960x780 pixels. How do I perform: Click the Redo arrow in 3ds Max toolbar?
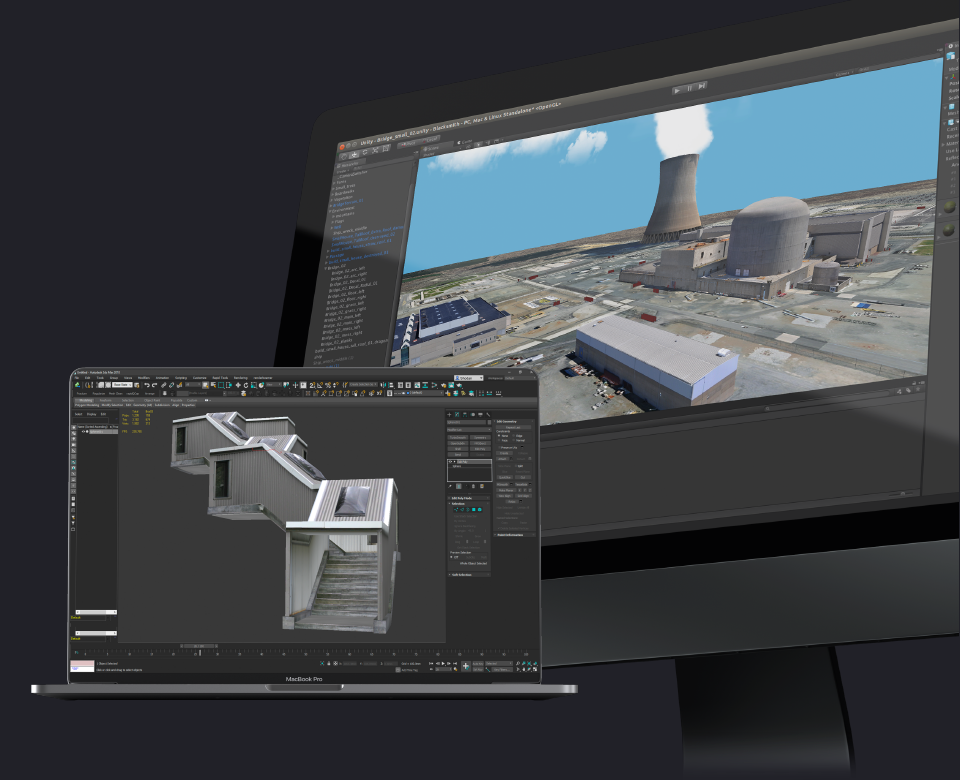pos(154,385)
